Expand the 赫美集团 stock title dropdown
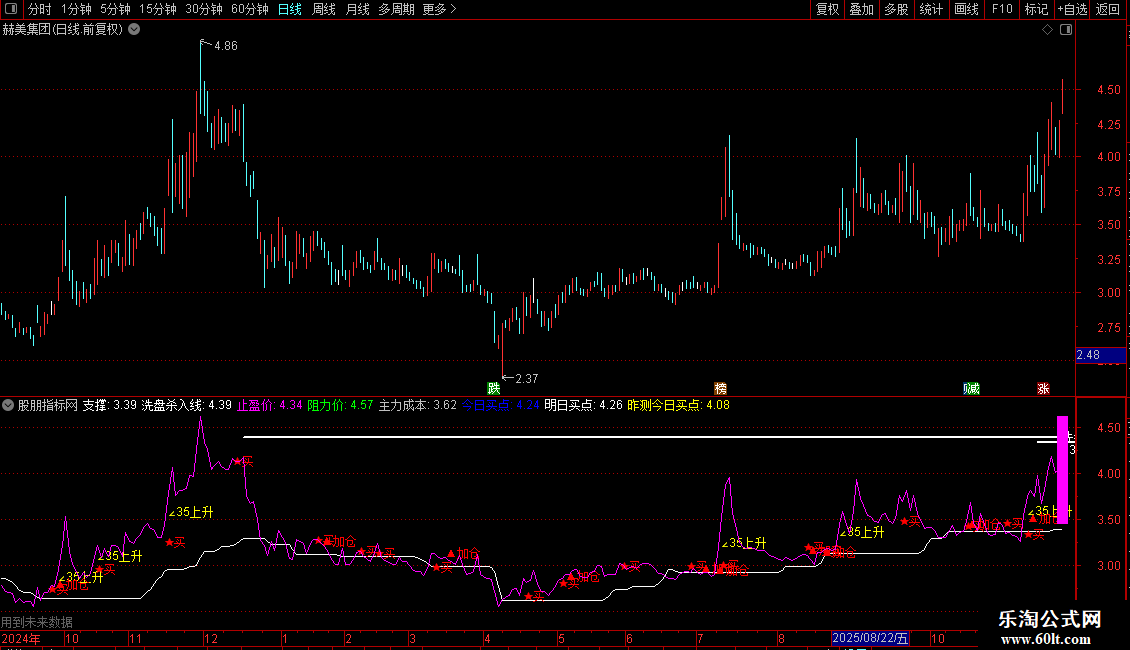The height and width of the screenshot is (650, 1130). click(134, 29)
